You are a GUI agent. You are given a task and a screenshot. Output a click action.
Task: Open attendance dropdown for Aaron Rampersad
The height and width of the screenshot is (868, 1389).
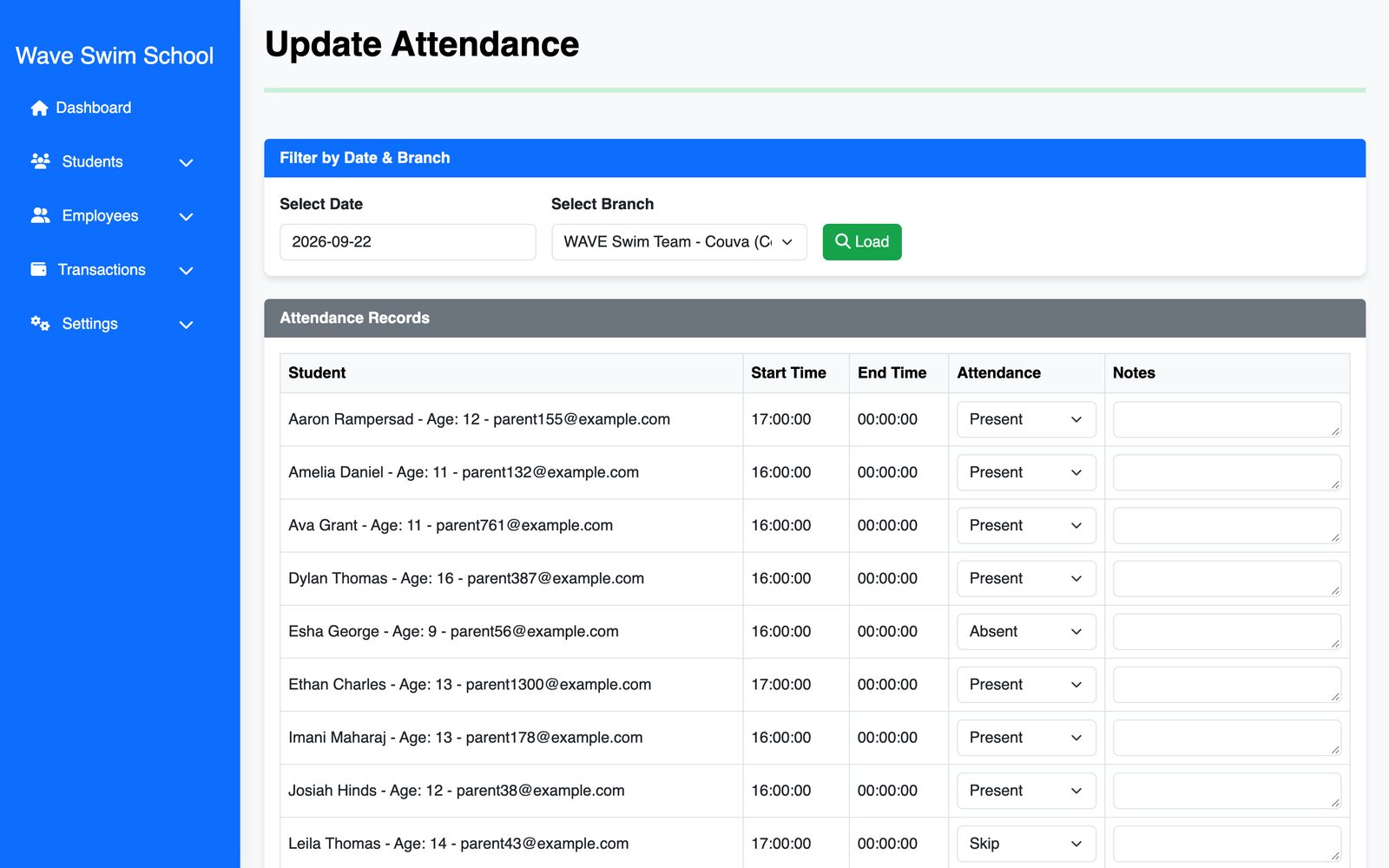(x=1026, y=419)
